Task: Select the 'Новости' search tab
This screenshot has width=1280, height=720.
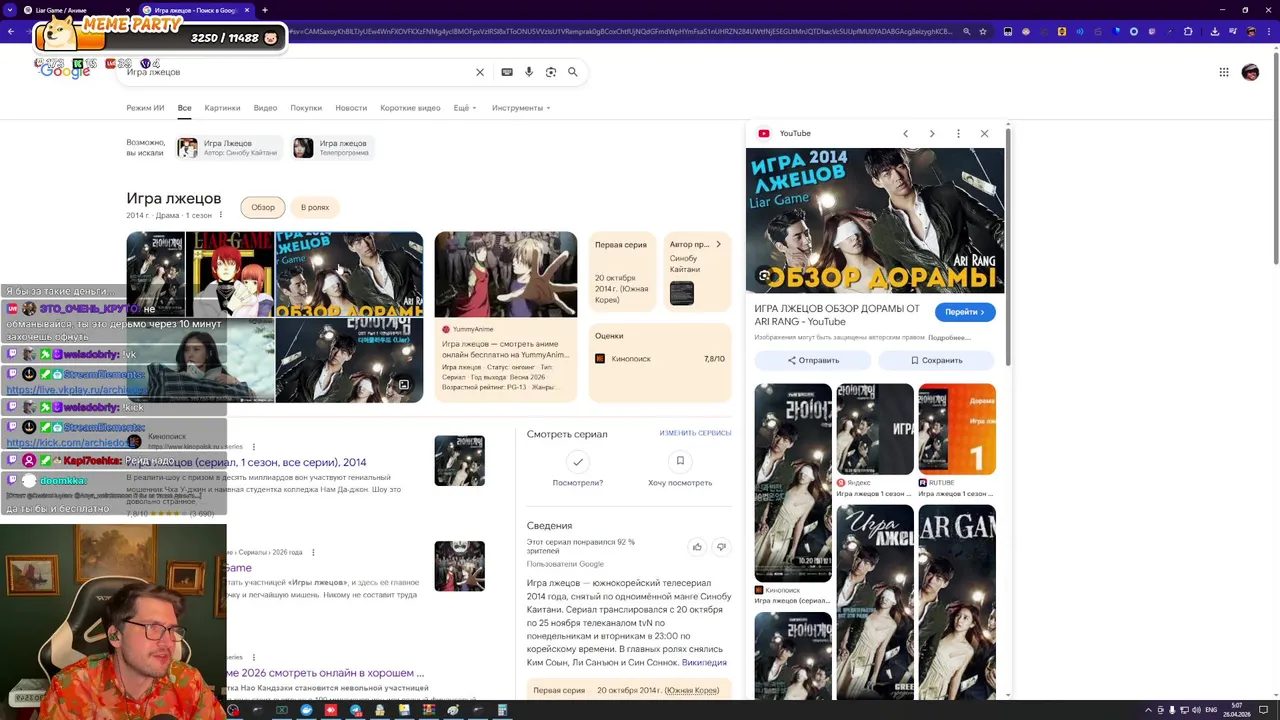Action: 351,108
